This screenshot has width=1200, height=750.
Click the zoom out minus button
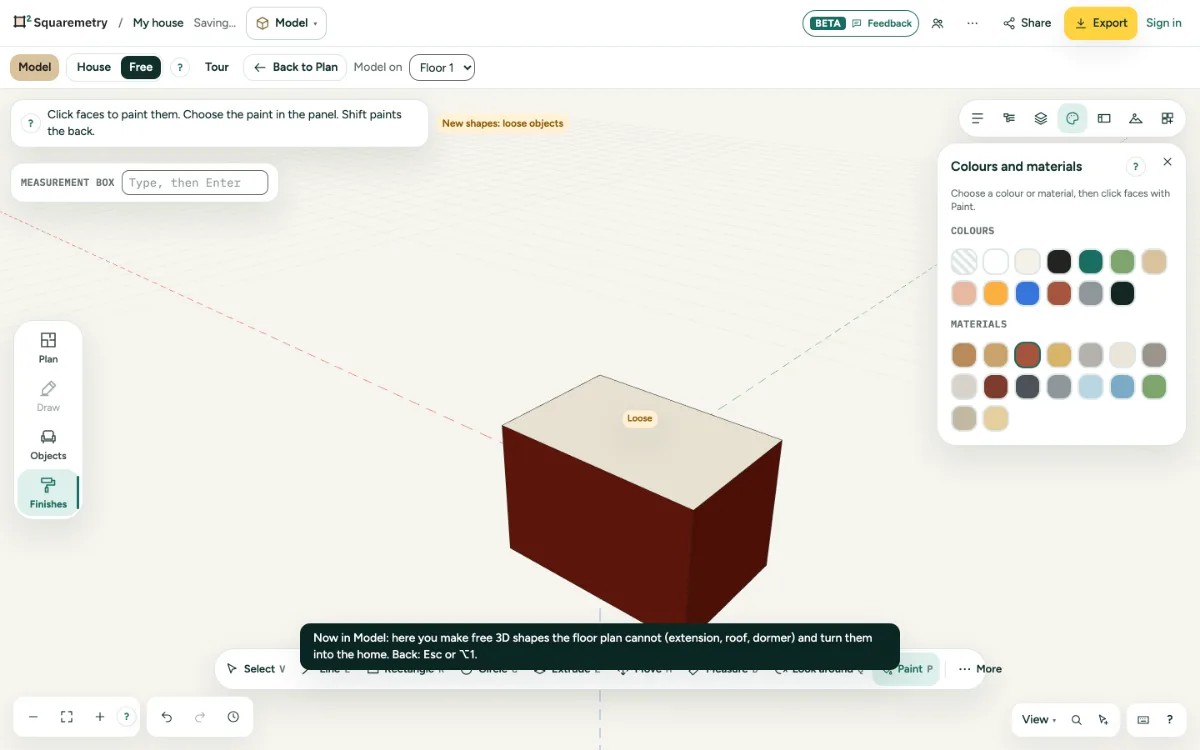tap(33, 717)
